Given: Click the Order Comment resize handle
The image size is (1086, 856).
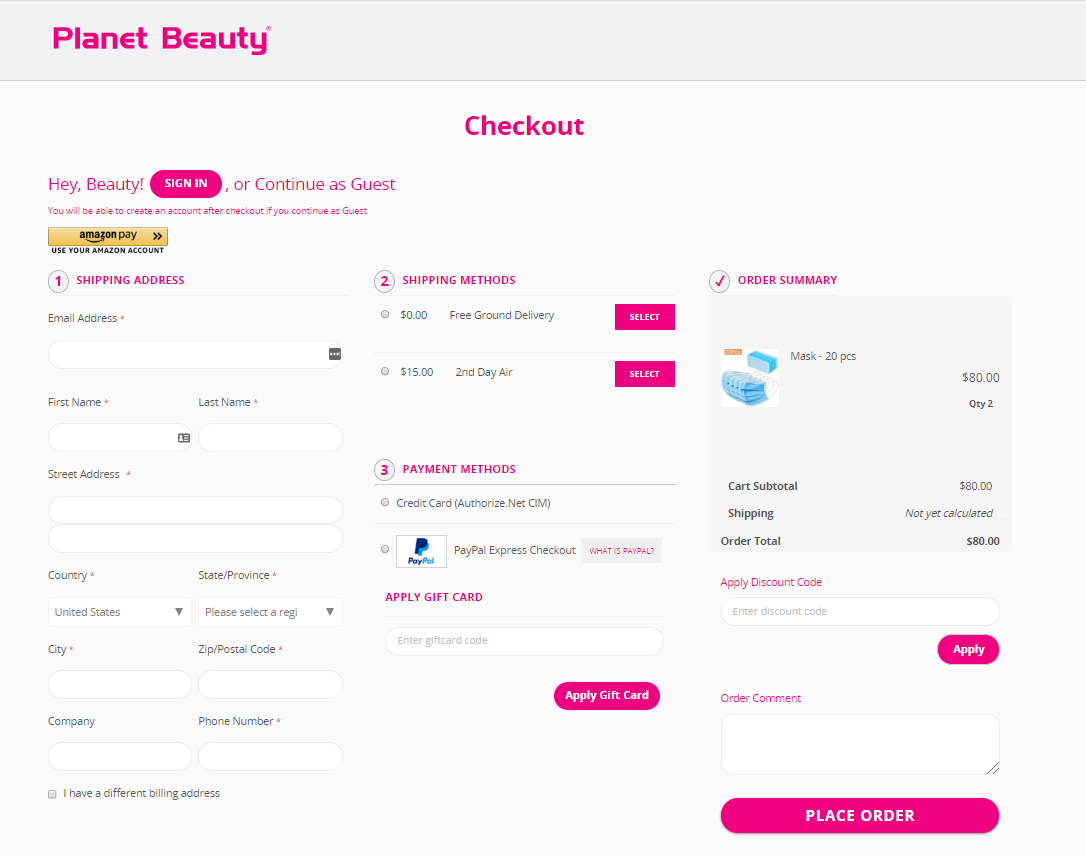Looking at the screenshot, I should click(992, 768).
